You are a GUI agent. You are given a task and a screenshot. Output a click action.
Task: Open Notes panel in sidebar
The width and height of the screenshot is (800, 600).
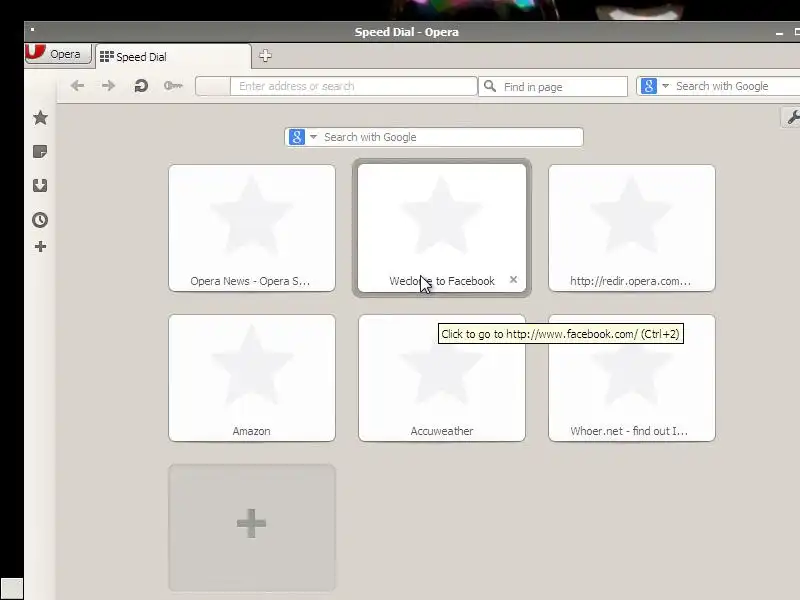click(x=40, y=152)
